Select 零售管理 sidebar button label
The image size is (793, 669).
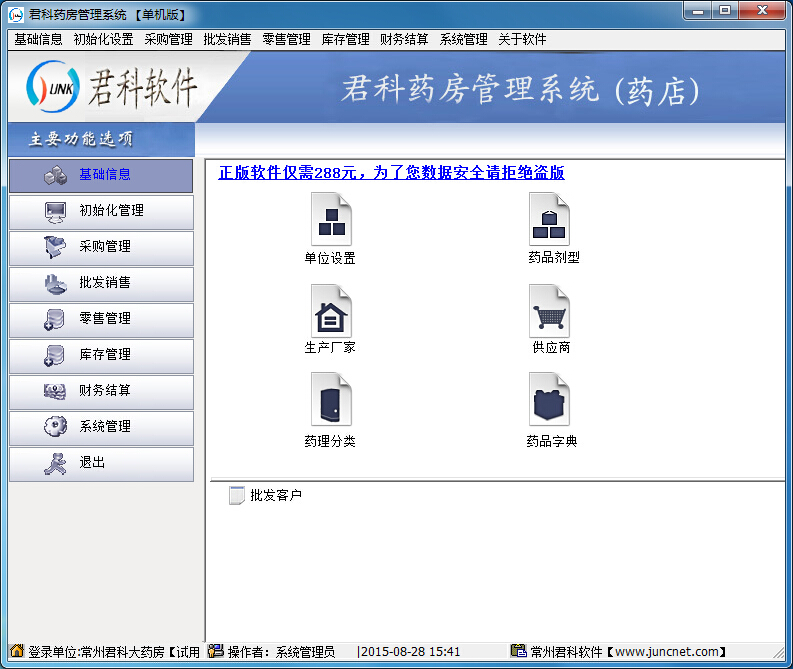[105, 318]
